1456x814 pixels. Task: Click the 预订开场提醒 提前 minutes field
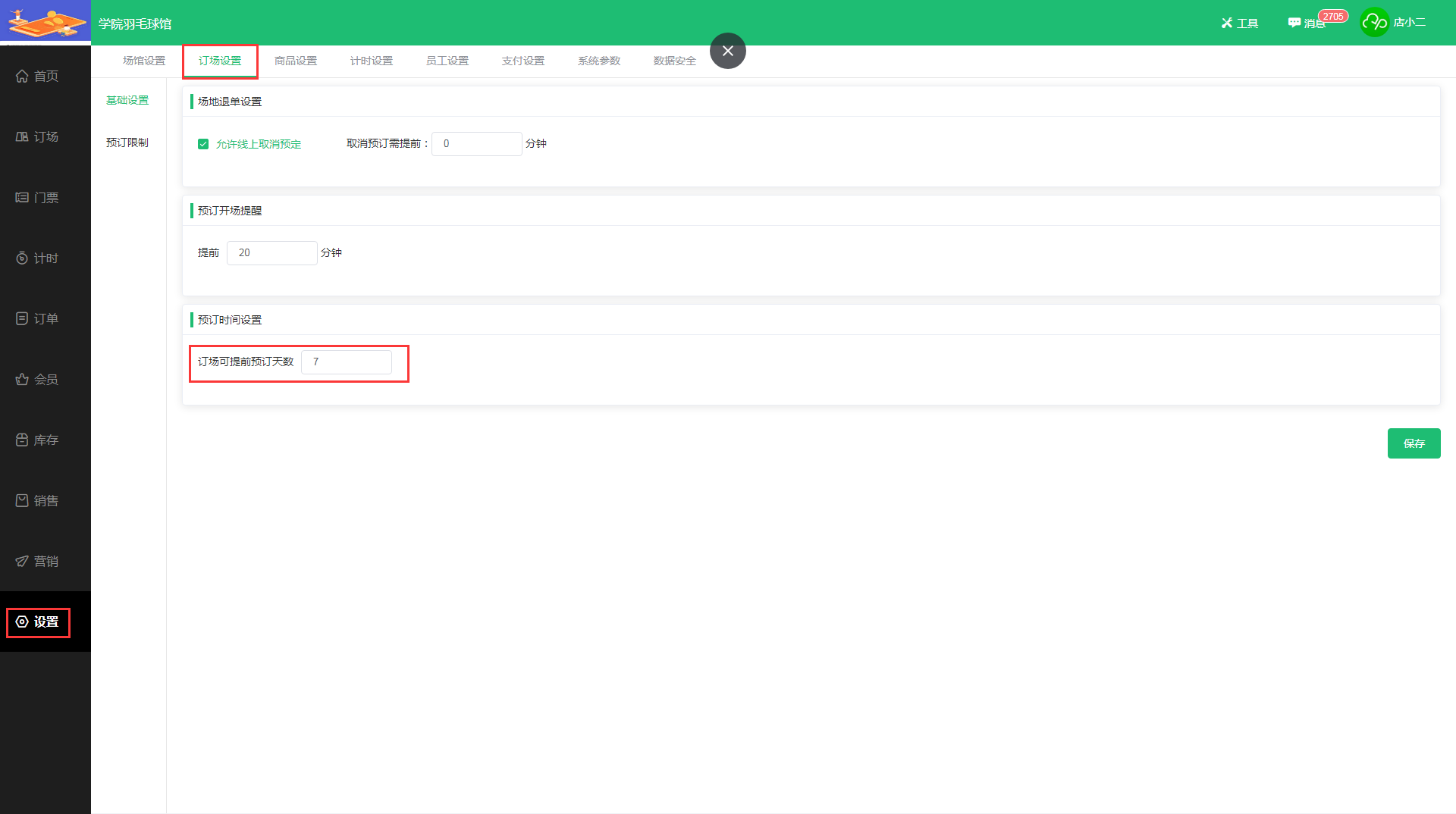click(271, 253)
